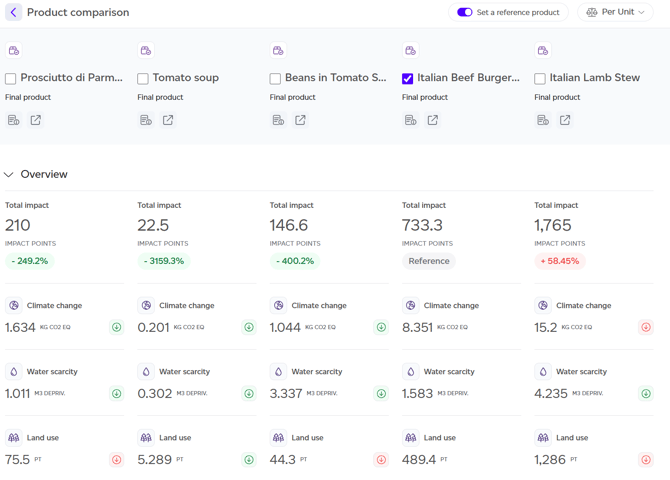Toggle the Set a reference product switch
The image size is (670, 480).
point(465,13)
